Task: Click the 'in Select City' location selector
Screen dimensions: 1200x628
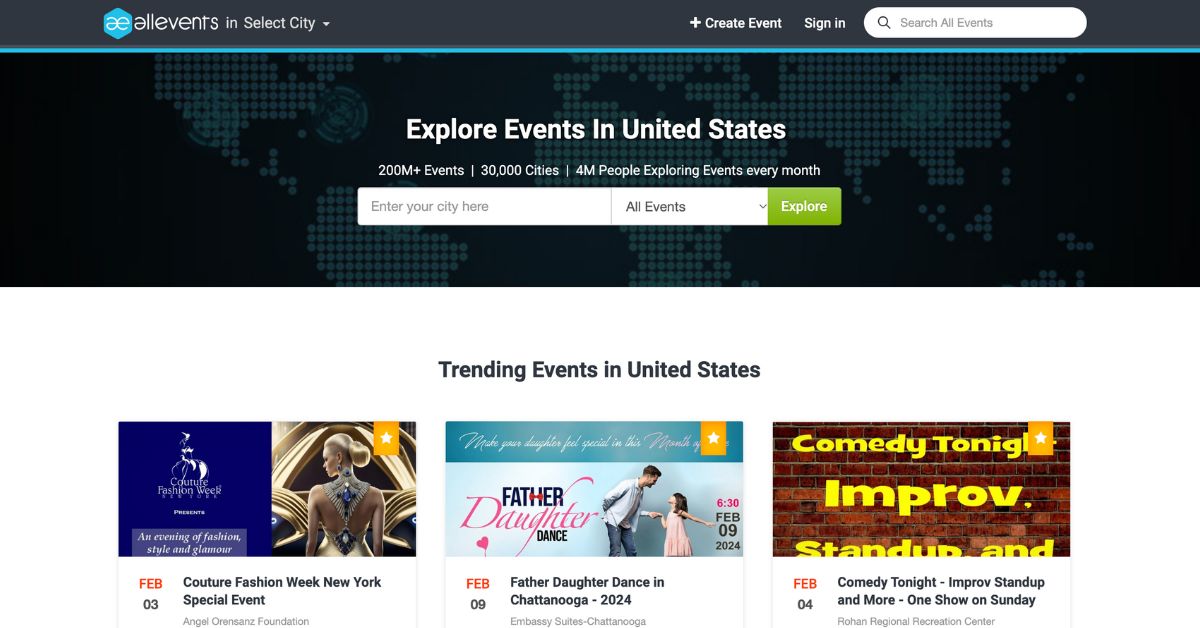Action: [x=278, y=23]
